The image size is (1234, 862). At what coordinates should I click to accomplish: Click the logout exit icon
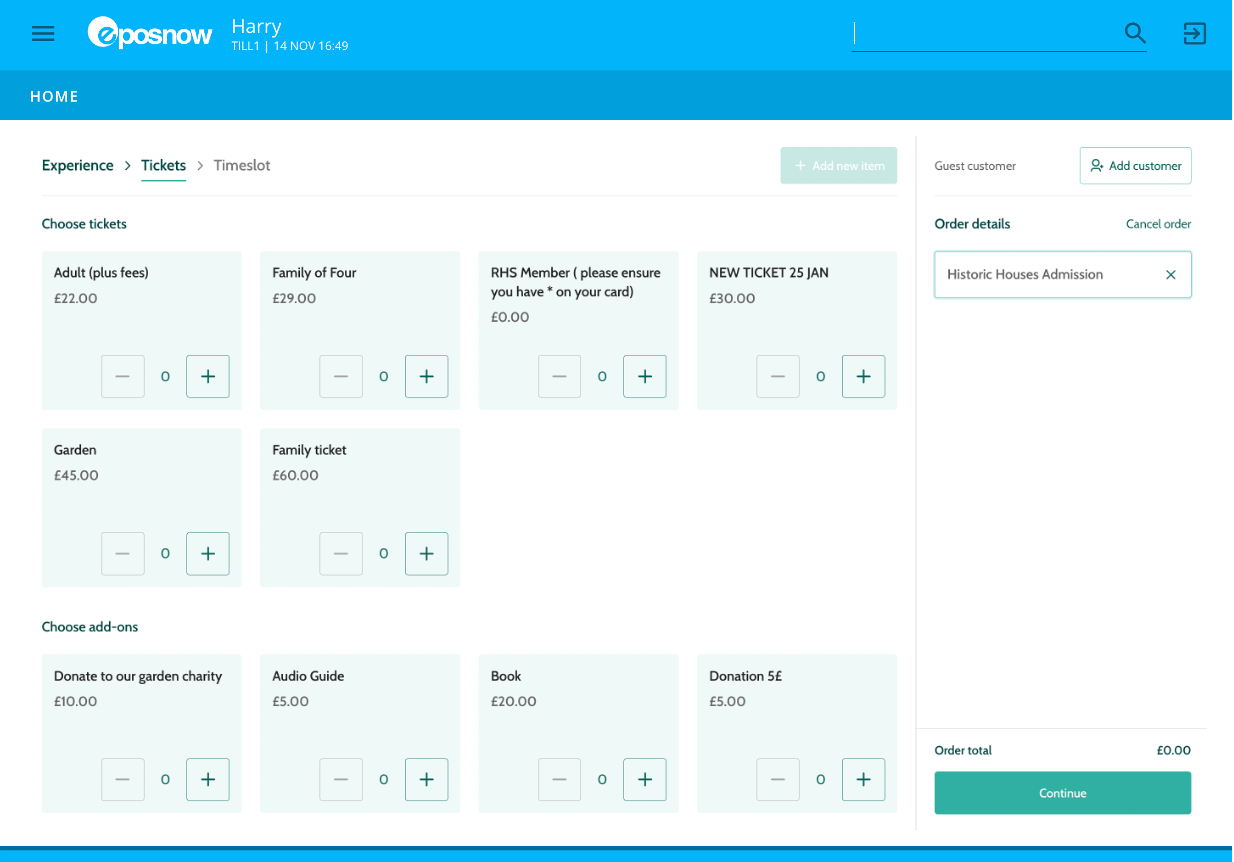pos(1195,34)
